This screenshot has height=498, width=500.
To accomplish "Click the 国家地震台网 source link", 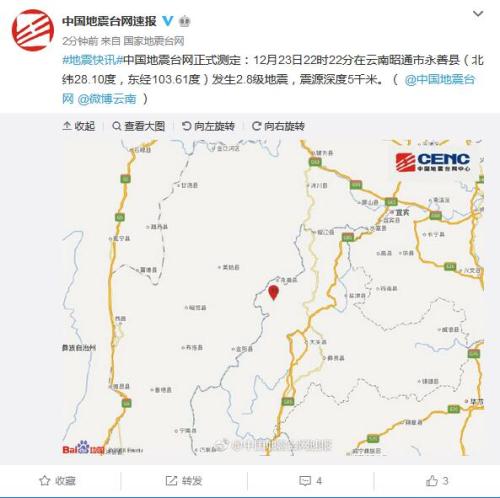I will click(154, 41).
